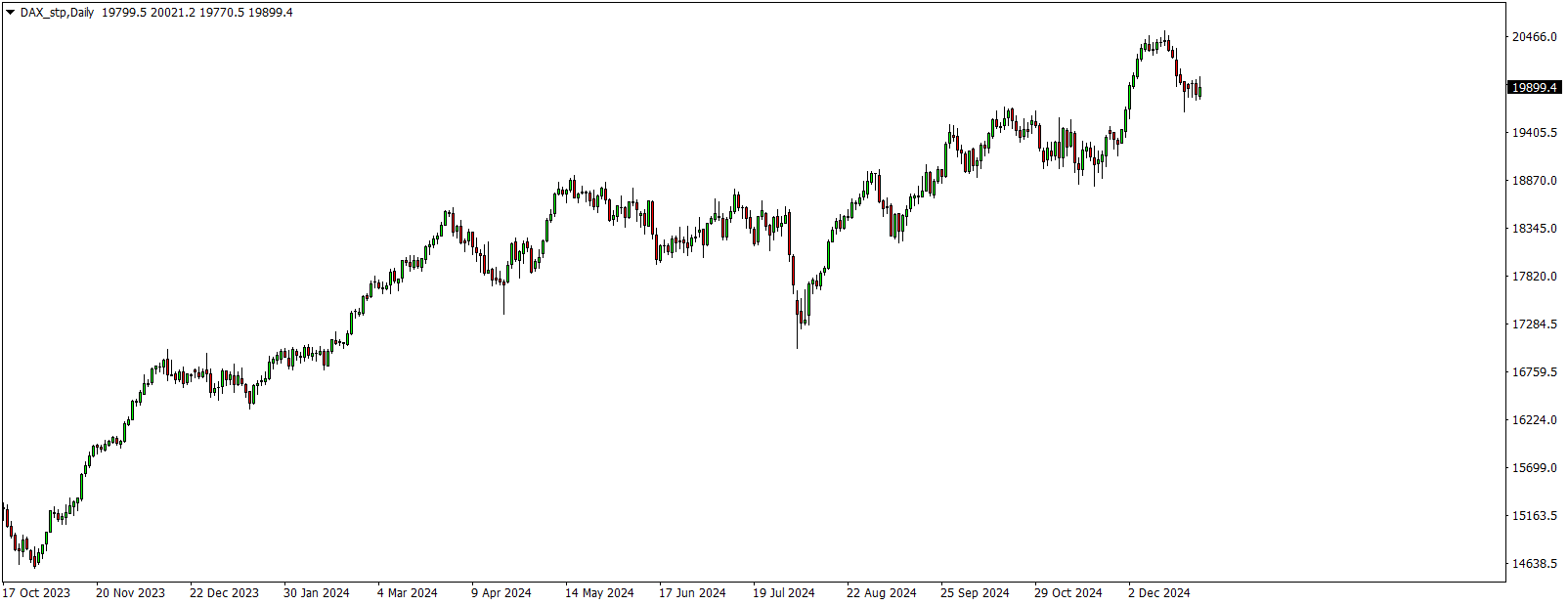Click the 20466.0 price axis label
1568x605 pixels.
[1534, 37]
